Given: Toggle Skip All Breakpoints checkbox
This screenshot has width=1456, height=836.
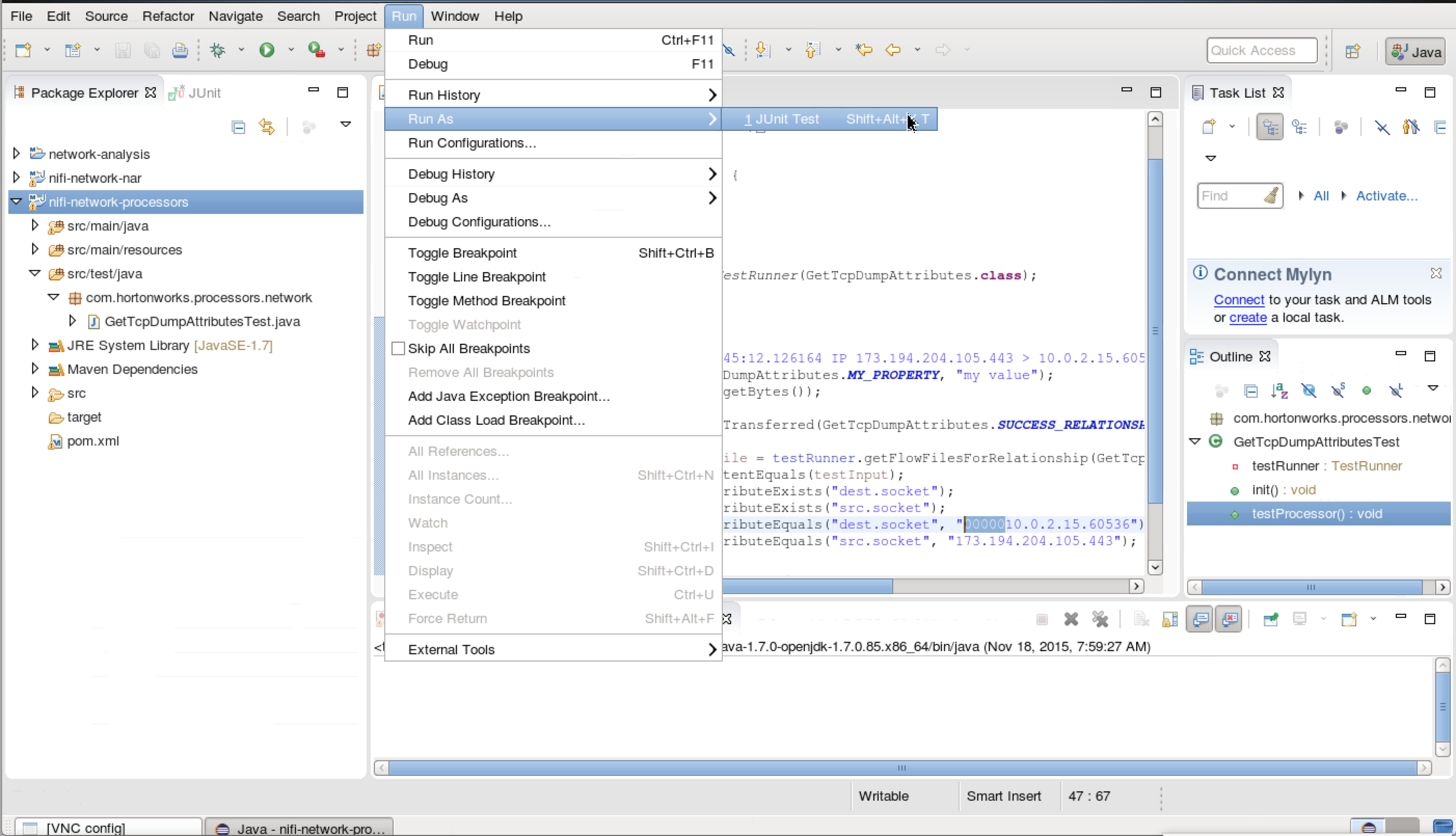Looking at the screenshot, I should coord(398,348).
